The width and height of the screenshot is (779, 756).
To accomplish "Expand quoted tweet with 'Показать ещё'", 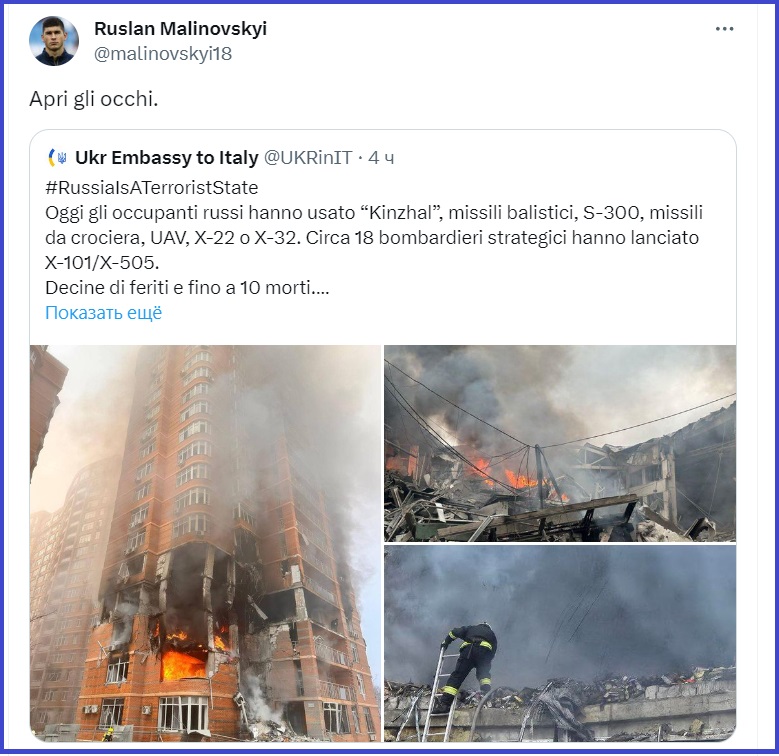I will tap(103, 313).
